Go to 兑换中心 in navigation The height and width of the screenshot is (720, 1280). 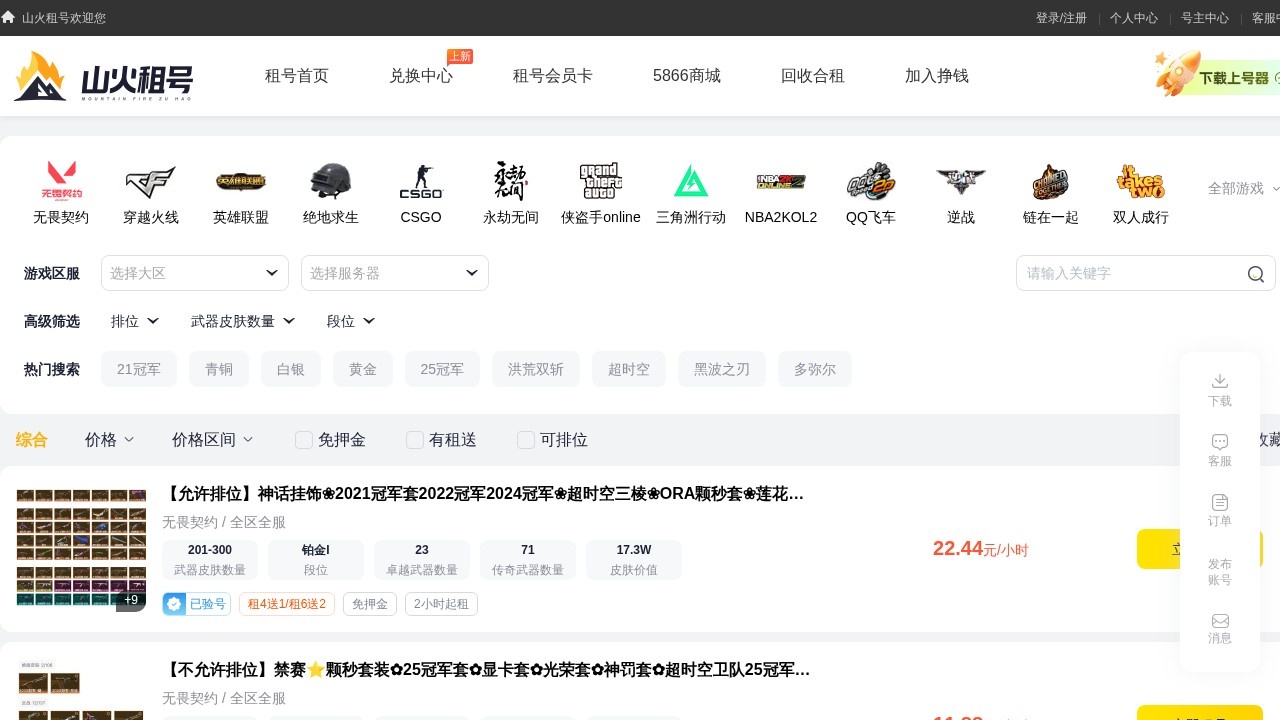(421, 76)
